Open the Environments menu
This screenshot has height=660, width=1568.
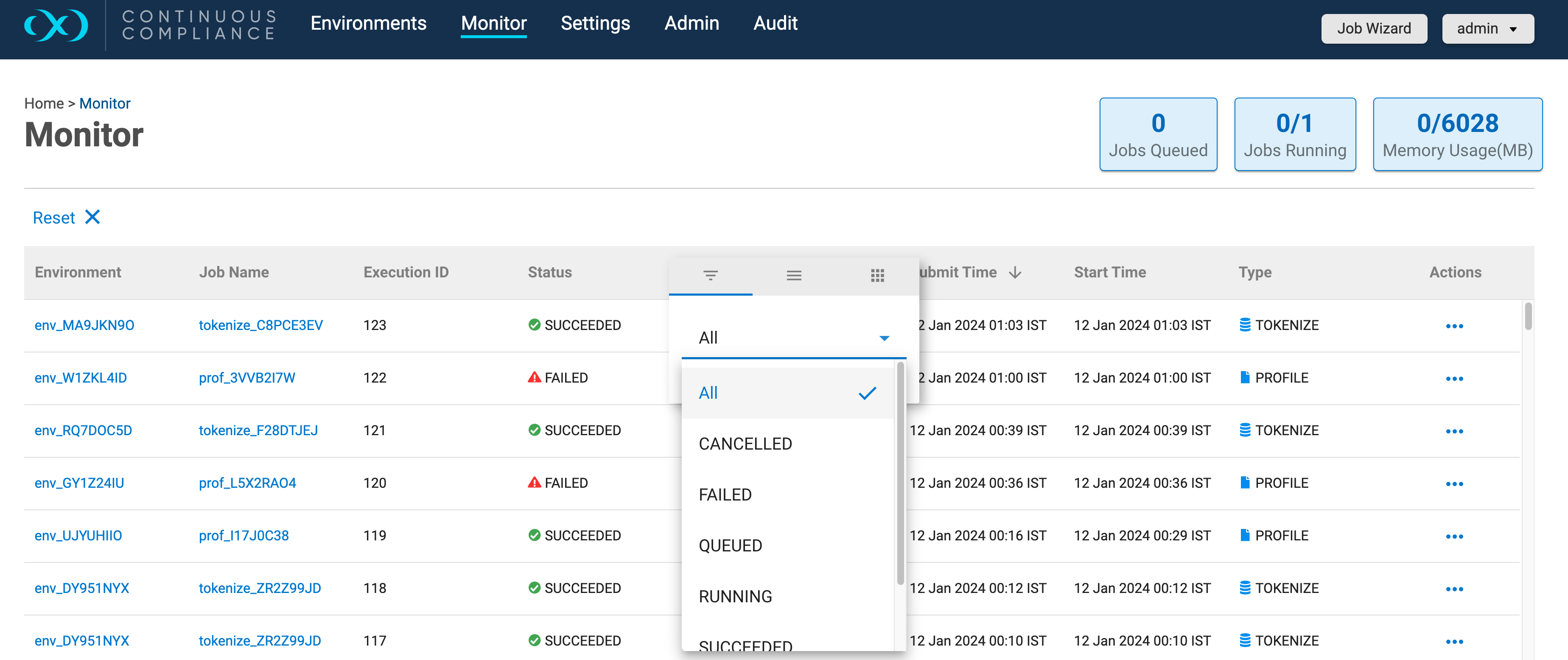368,23
